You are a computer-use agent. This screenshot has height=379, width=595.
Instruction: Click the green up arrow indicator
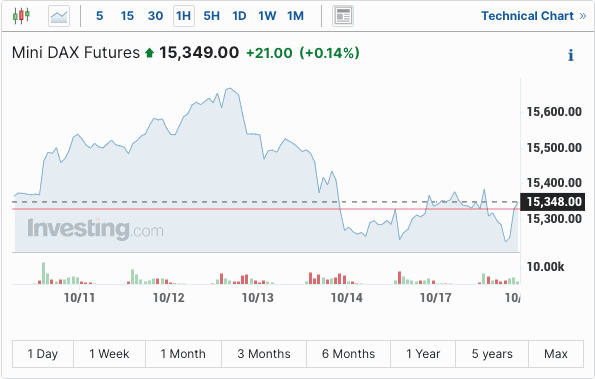tap(150, 53)
